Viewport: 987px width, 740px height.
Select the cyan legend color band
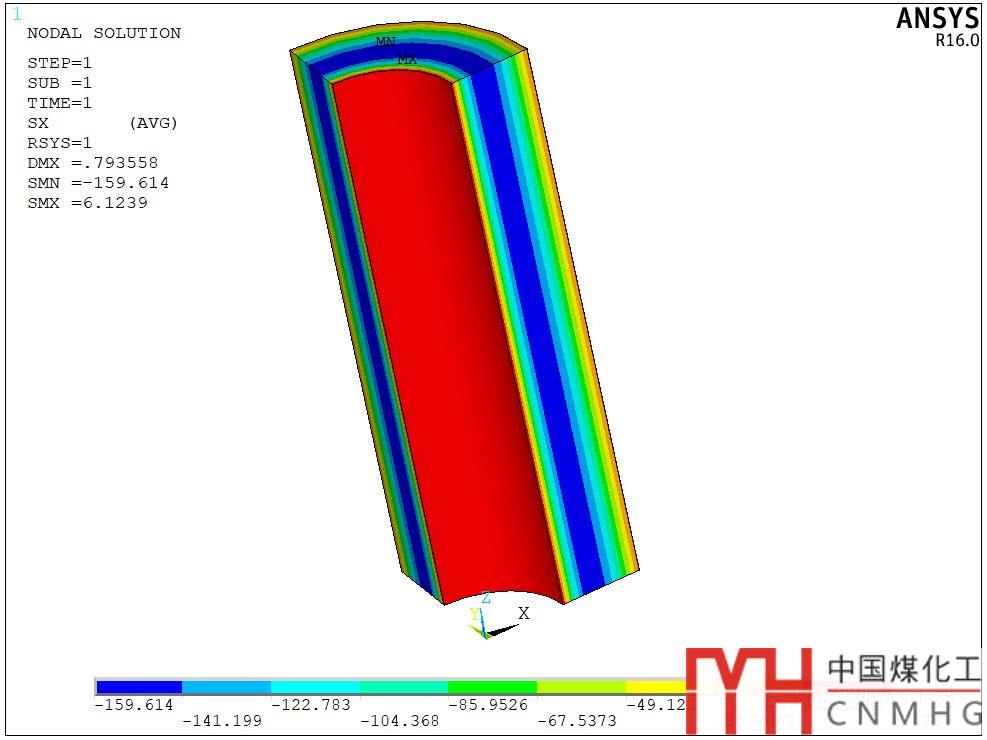pyautogui.click(x=315, y=687)
